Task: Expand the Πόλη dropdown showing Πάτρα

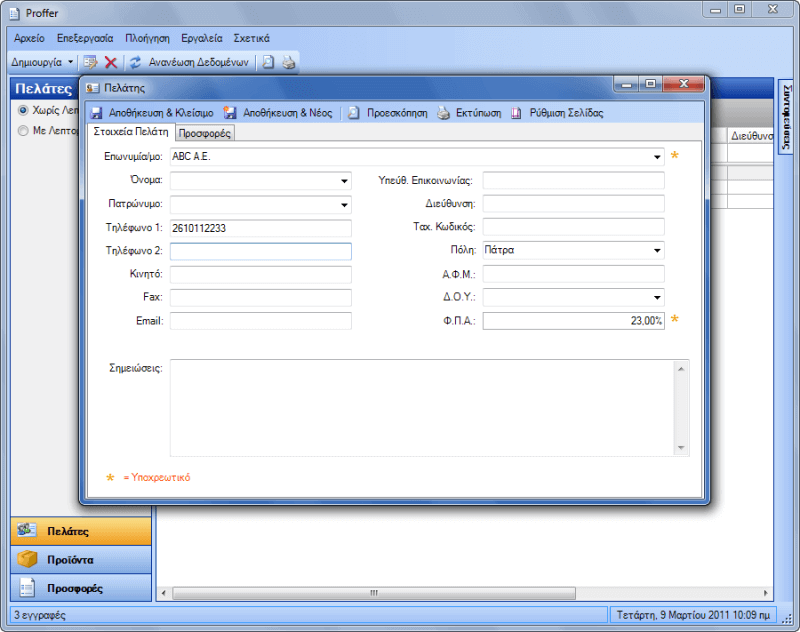Action: (657, 250)
